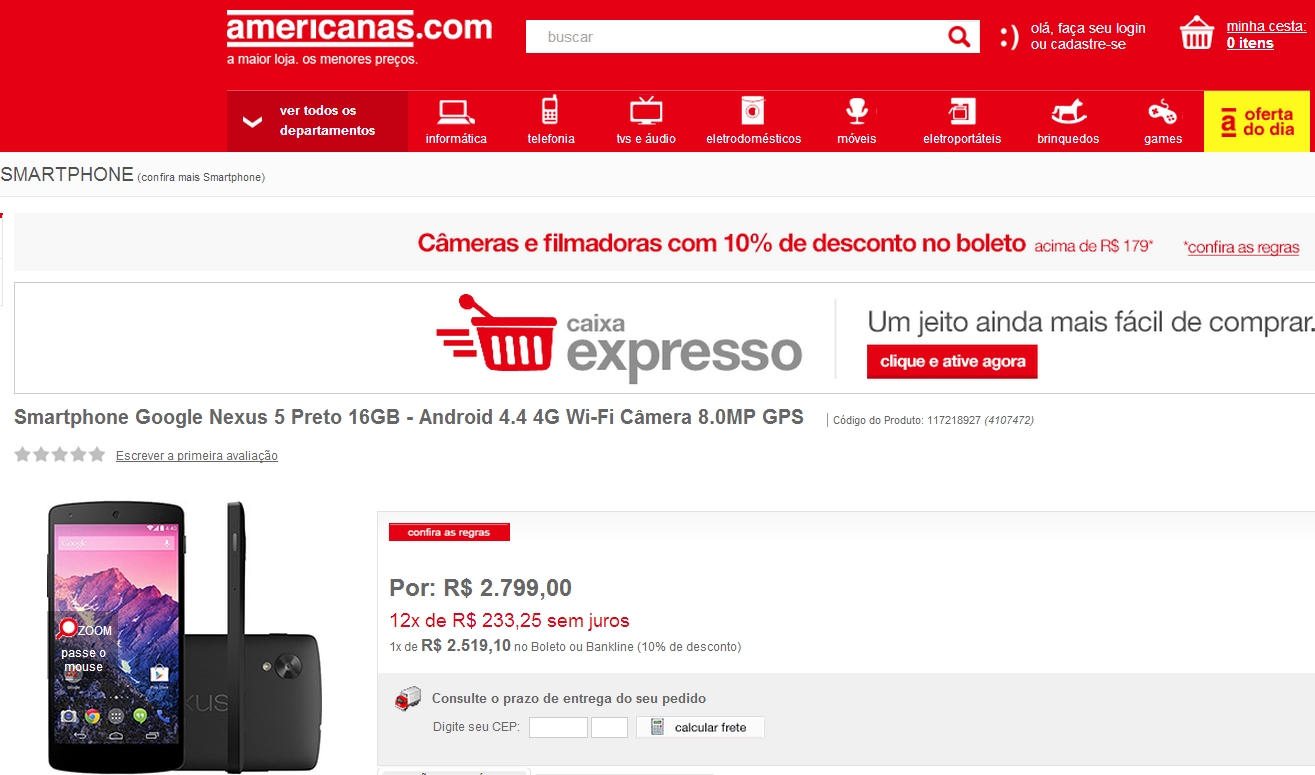
Task: Click the search magnifier icon
Action: pos(959,37)
